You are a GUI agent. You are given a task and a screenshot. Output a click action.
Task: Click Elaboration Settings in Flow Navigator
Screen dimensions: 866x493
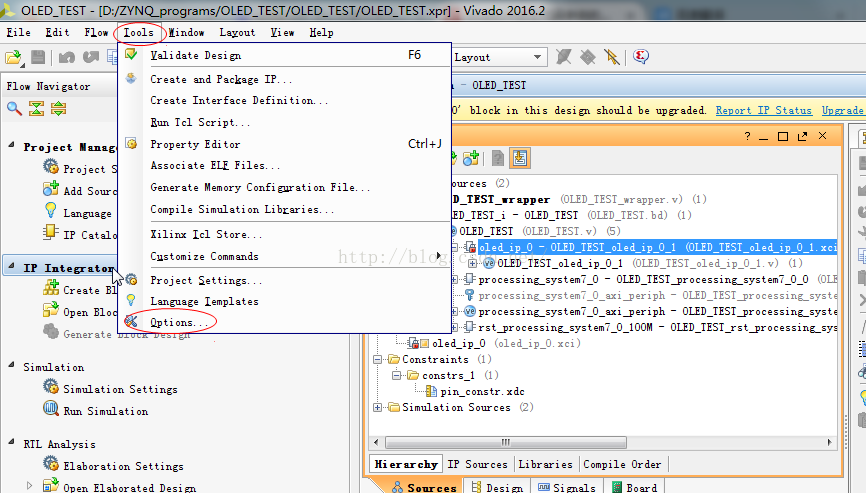point(123,466)
